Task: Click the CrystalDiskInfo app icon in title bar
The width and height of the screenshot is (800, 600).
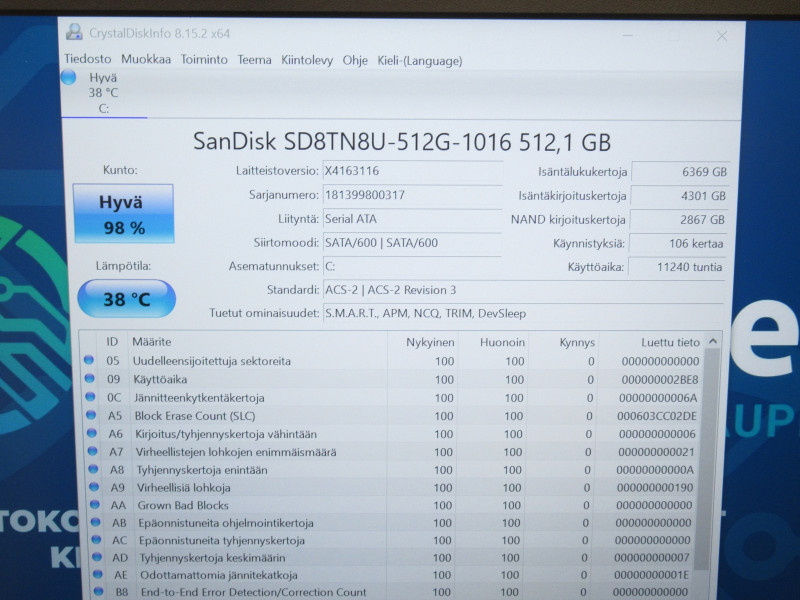Action: point(74,32)
